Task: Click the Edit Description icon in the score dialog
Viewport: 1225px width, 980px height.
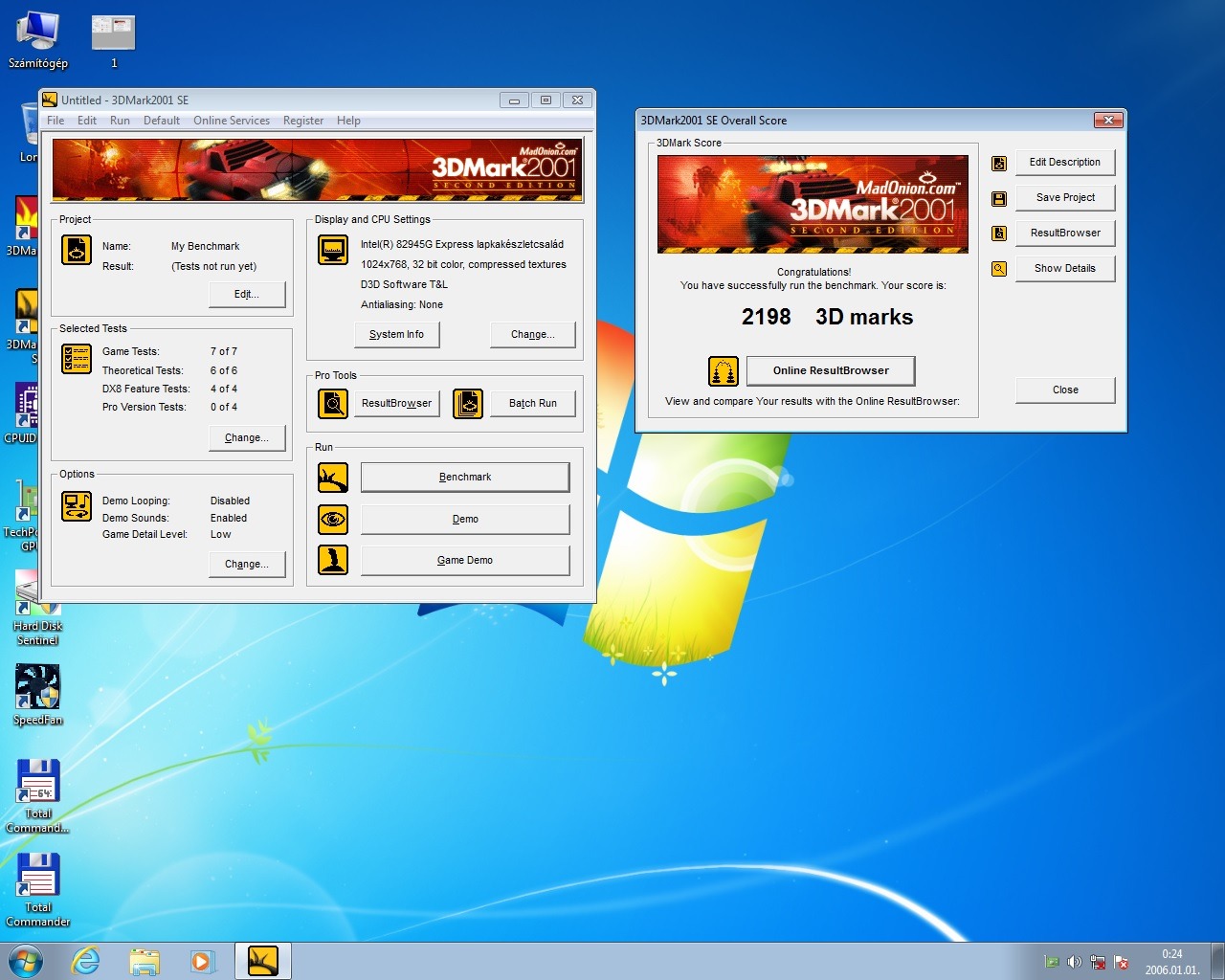Action: coord(999,164)
